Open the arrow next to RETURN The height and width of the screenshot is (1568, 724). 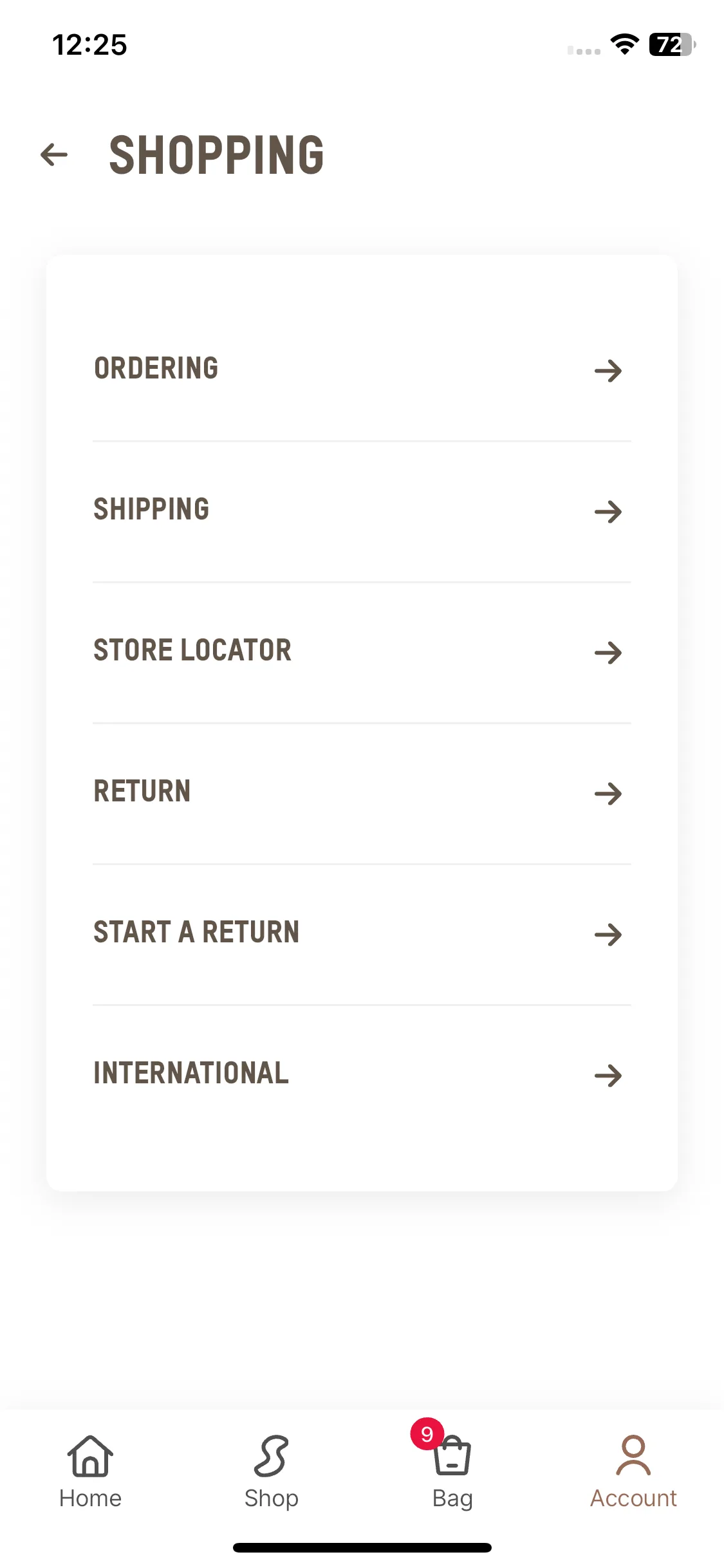[x=608, y=794]
